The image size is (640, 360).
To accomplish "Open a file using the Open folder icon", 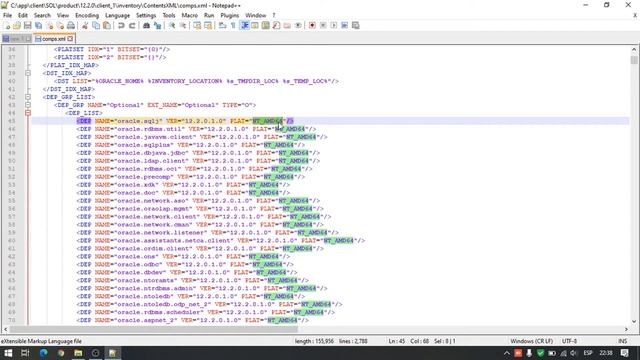I will (x=17, y=25).
